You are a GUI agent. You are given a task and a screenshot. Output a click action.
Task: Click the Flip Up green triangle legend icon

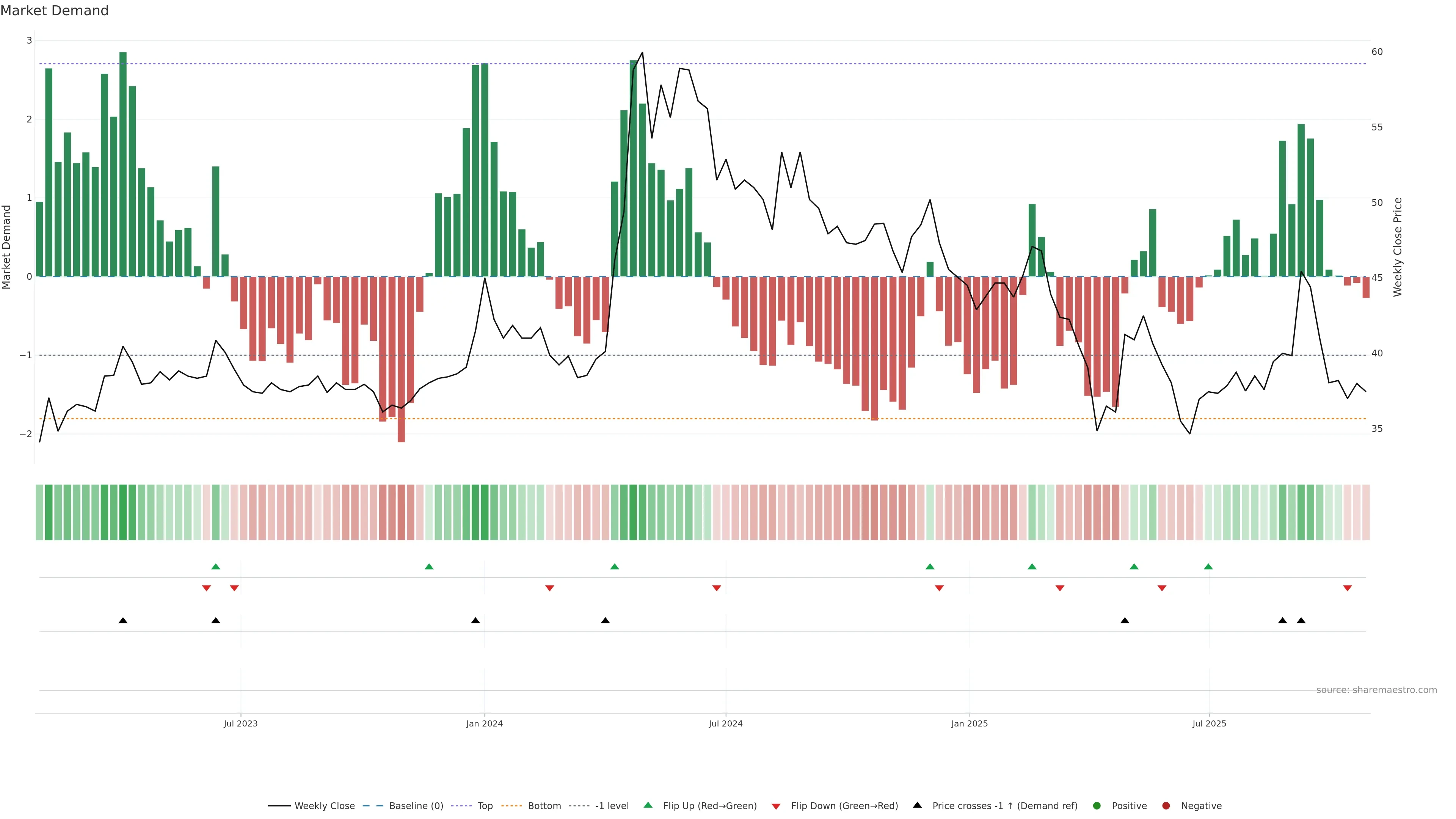[x=648, y=805]
